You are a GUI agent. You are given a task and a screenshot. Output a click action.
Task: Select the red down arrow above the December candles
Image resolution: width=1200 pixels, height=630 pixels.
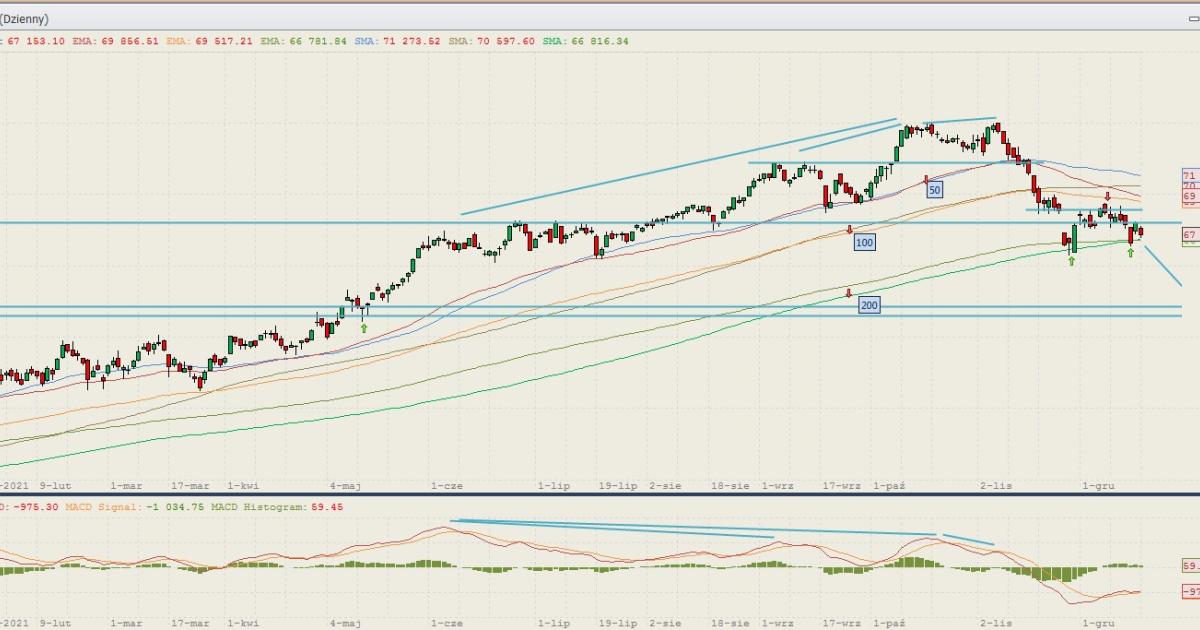[1108, 197]
